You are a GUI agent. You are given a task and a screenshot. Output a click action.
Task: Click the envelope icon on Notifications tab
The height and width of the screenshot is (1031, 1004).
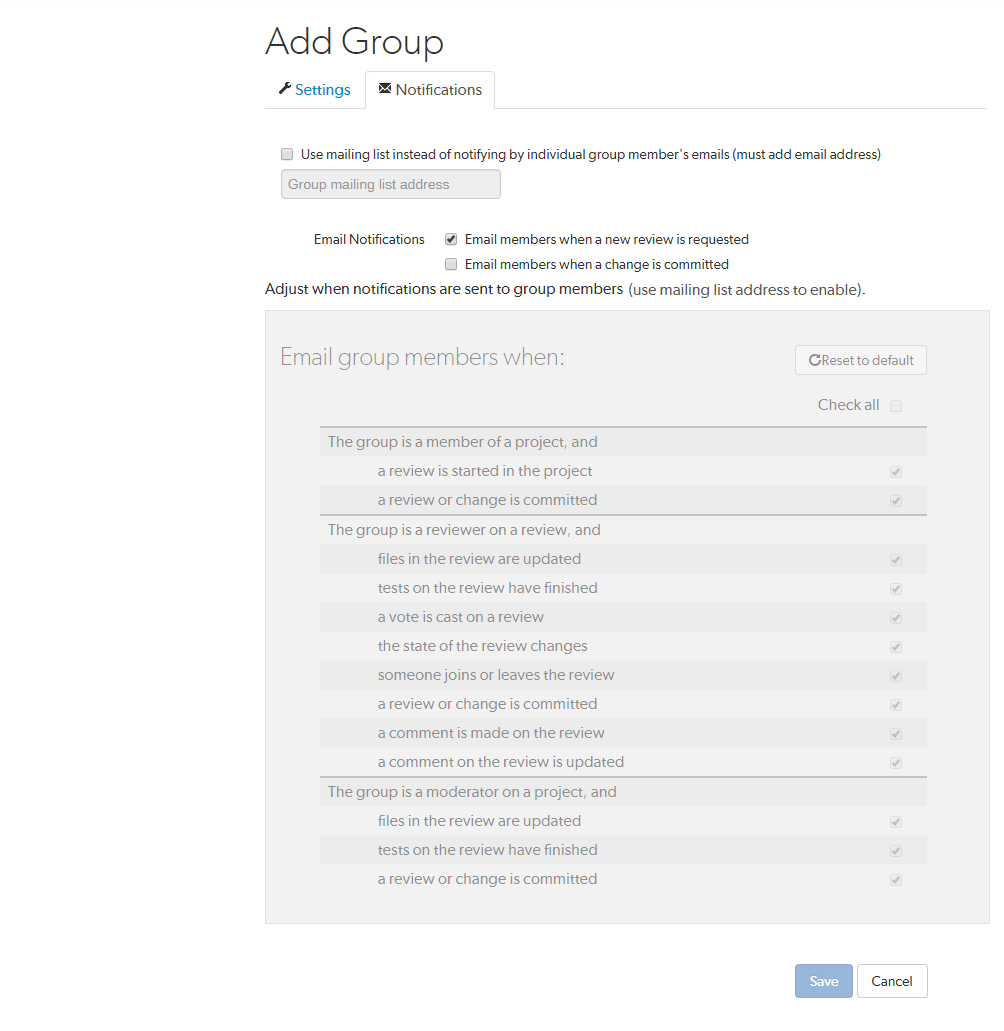[x=385, y=89]
